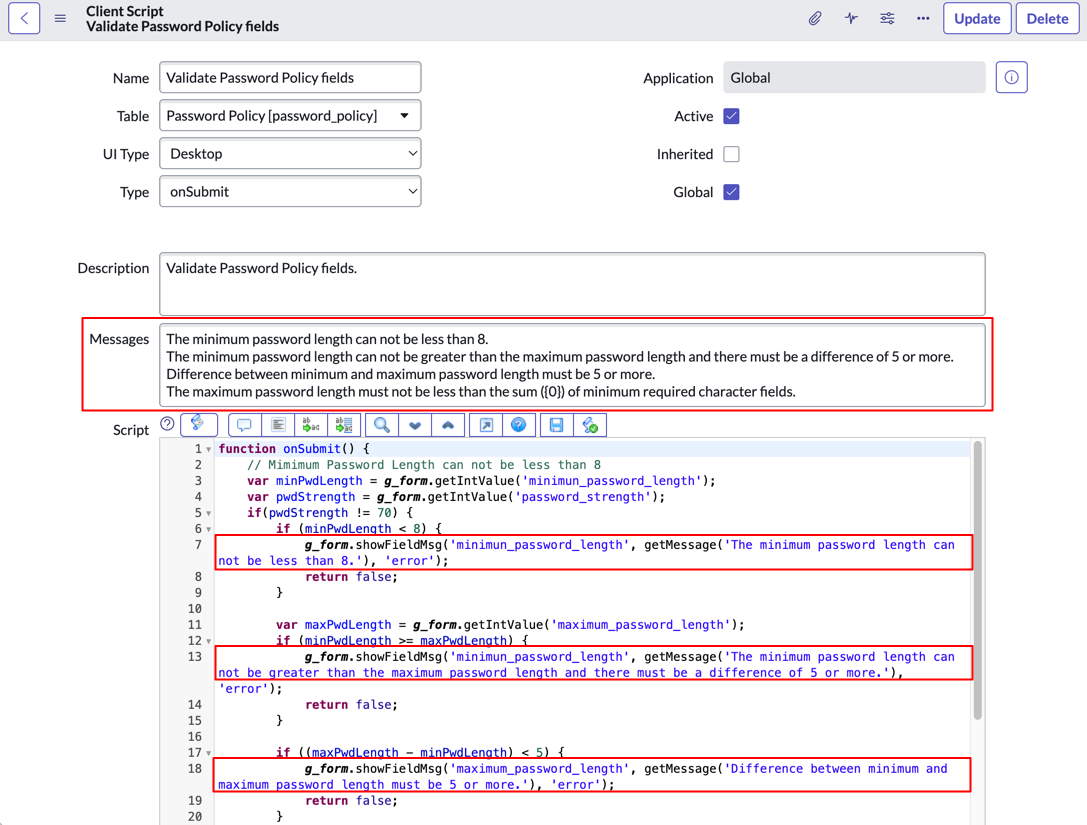
Task: Open the personalize form sliders icon
Action: tap(887, 19)
